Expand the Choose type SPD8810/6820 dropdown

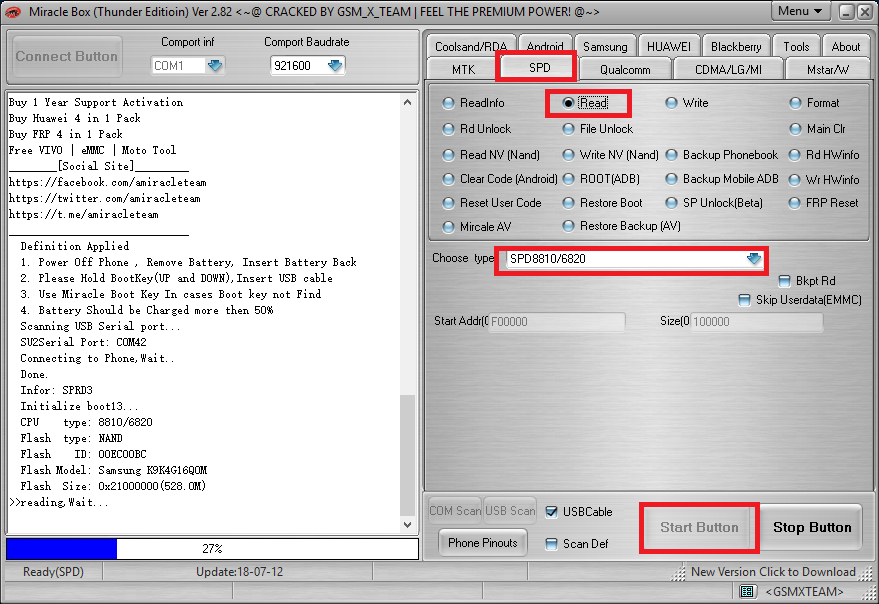754,259
